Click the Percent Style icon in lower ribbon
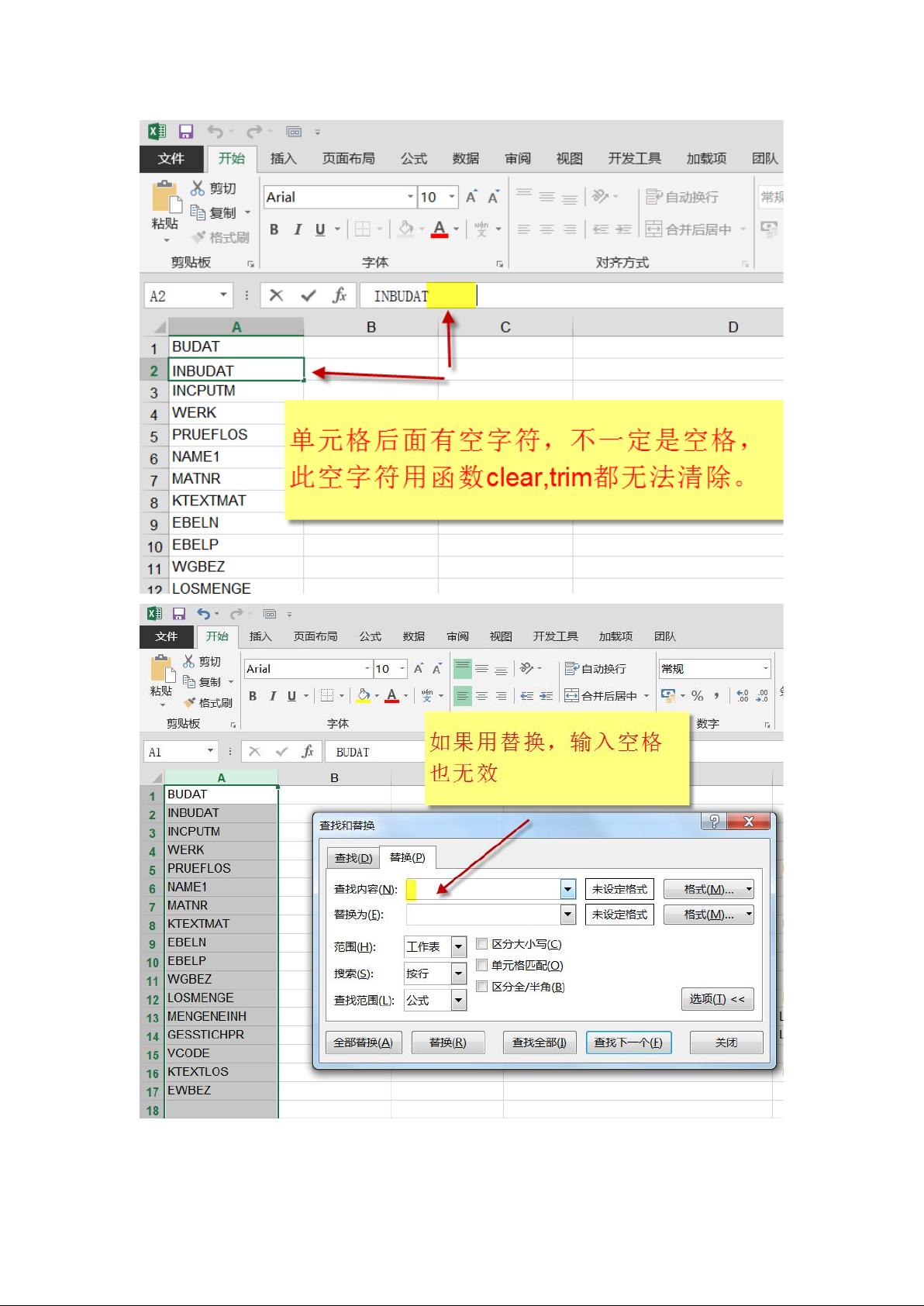 [698, 696]
